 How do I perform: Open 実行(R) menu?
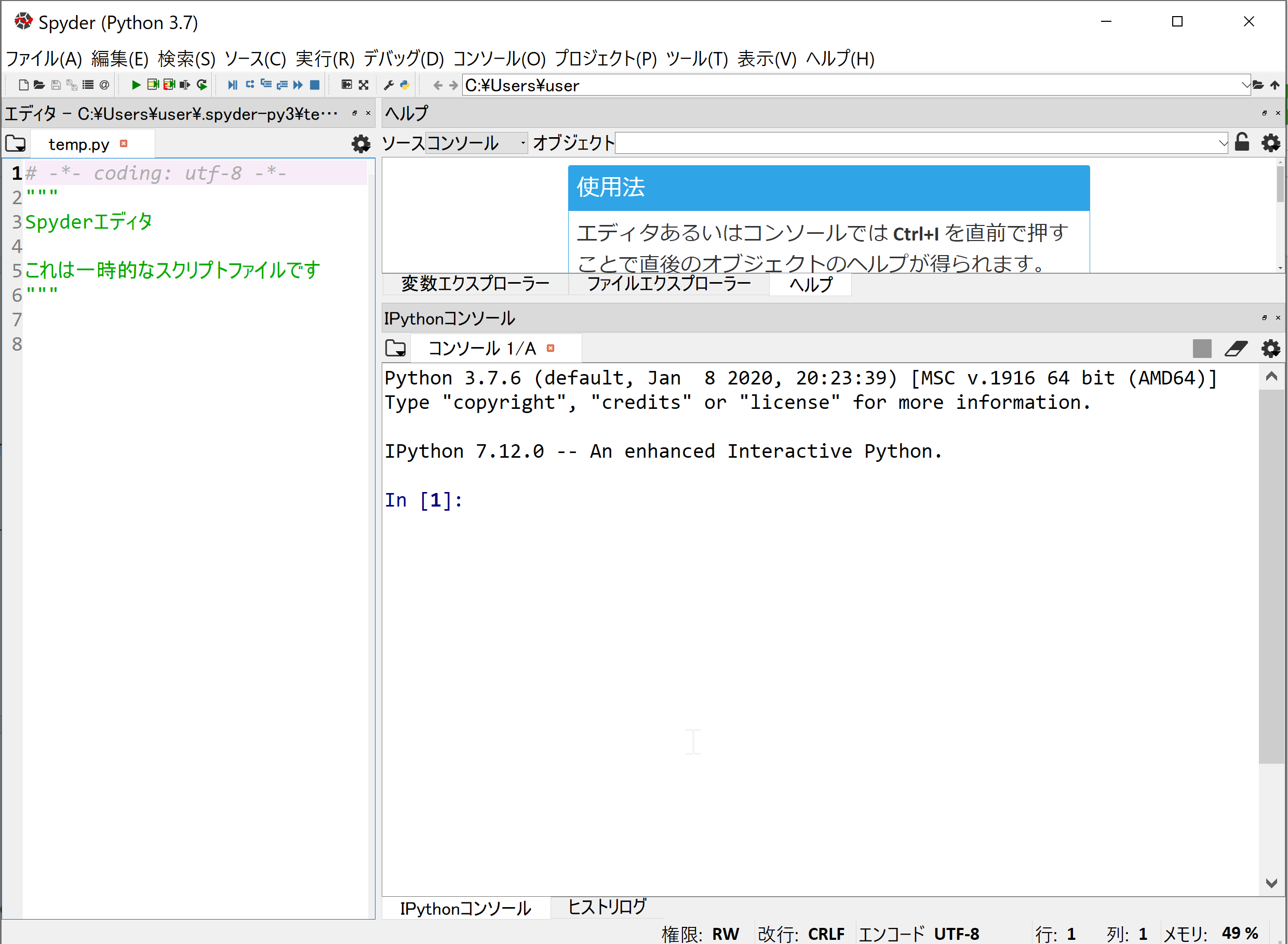point(325,58)
